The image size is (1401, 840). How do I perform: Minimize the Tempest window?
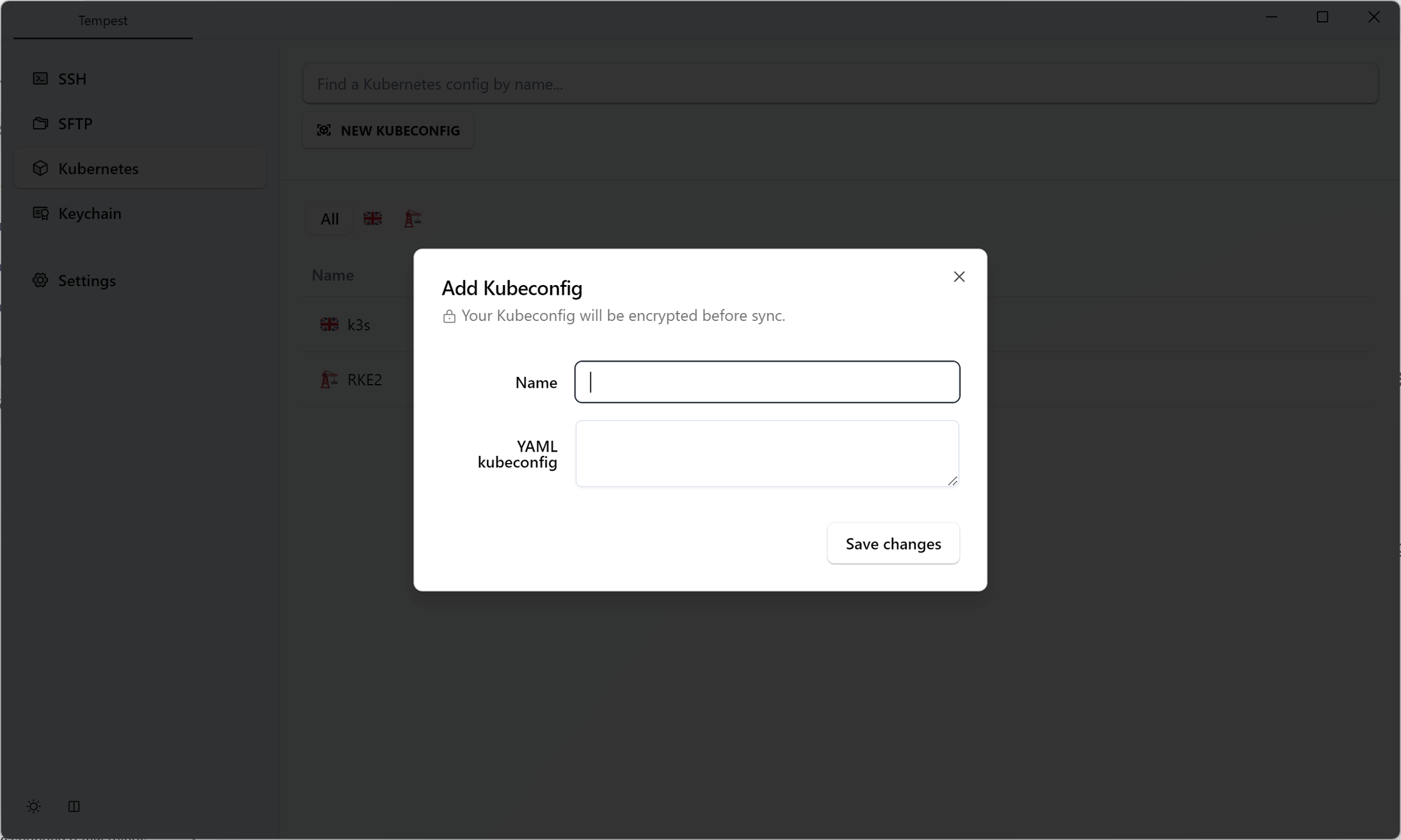click(1271, 17)
